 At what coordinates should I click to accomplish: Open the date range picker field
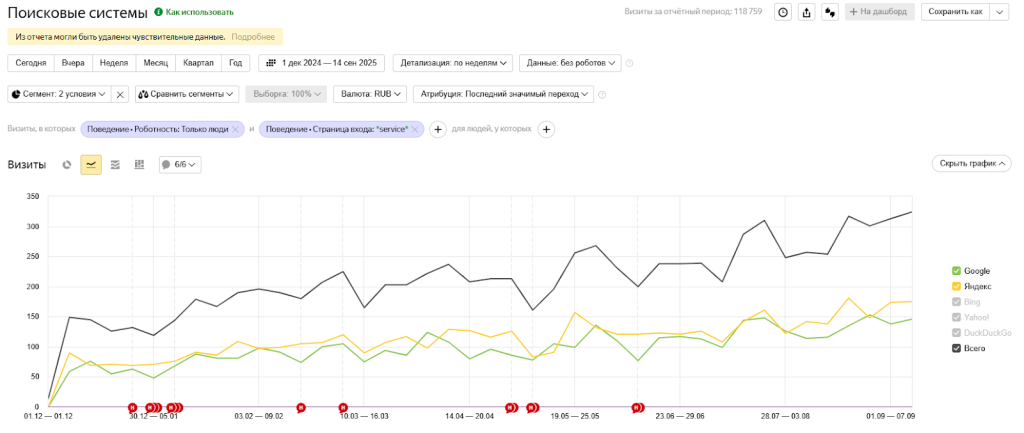pyautogui.click(x=321, y=63)
